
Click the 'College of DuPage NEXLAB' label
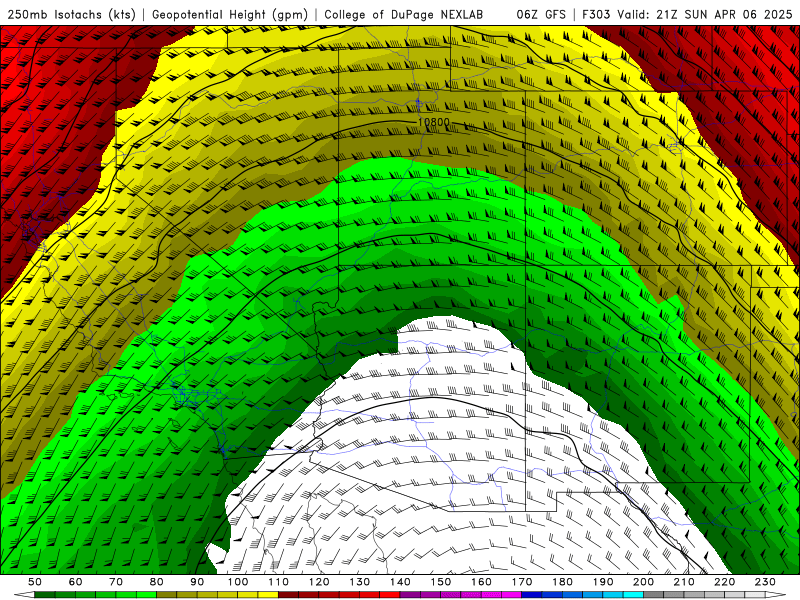click(x=403, y=14)
